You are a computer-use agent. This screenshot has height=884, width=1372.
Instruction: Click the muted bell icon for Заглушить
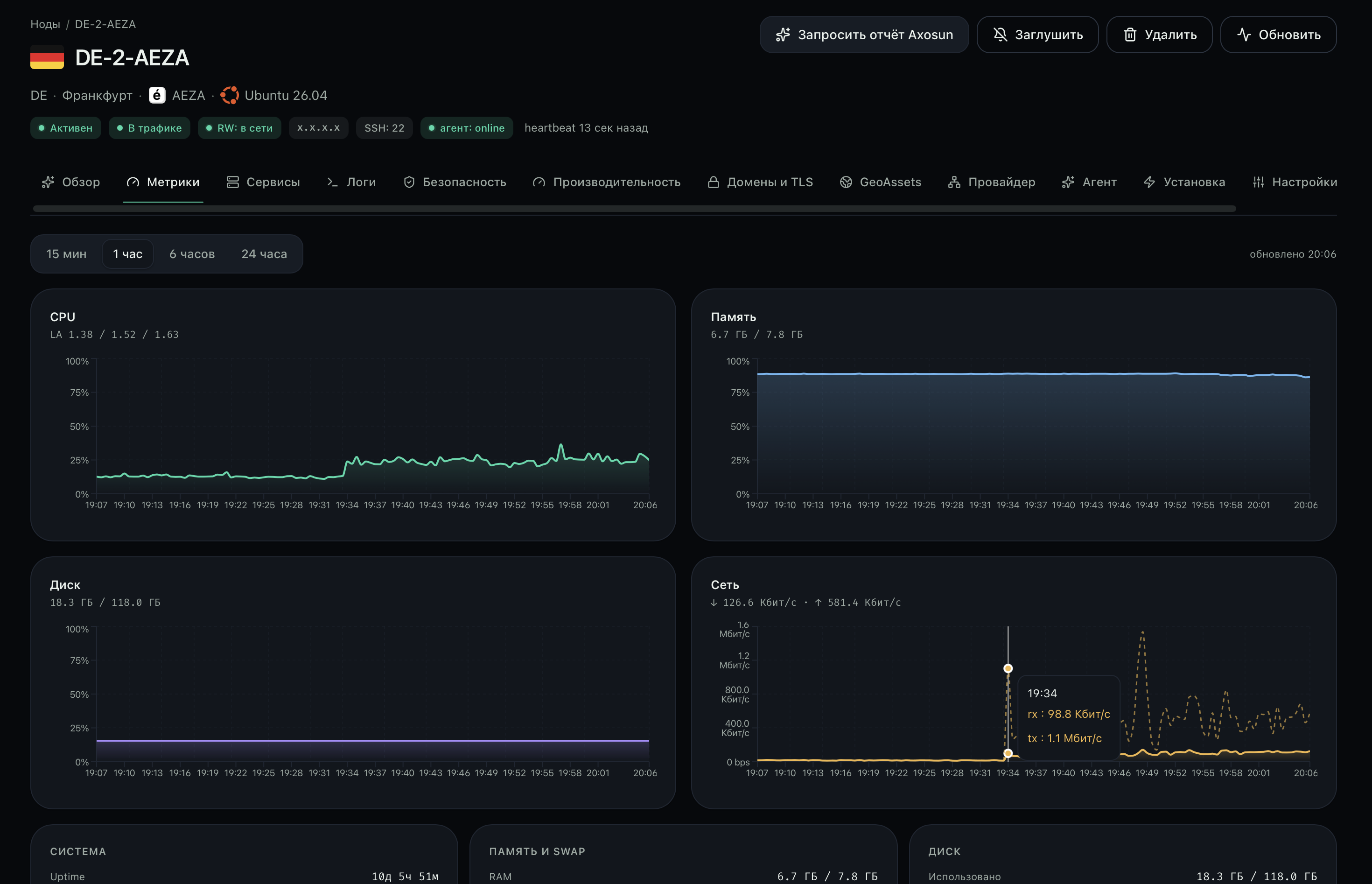1000,35
